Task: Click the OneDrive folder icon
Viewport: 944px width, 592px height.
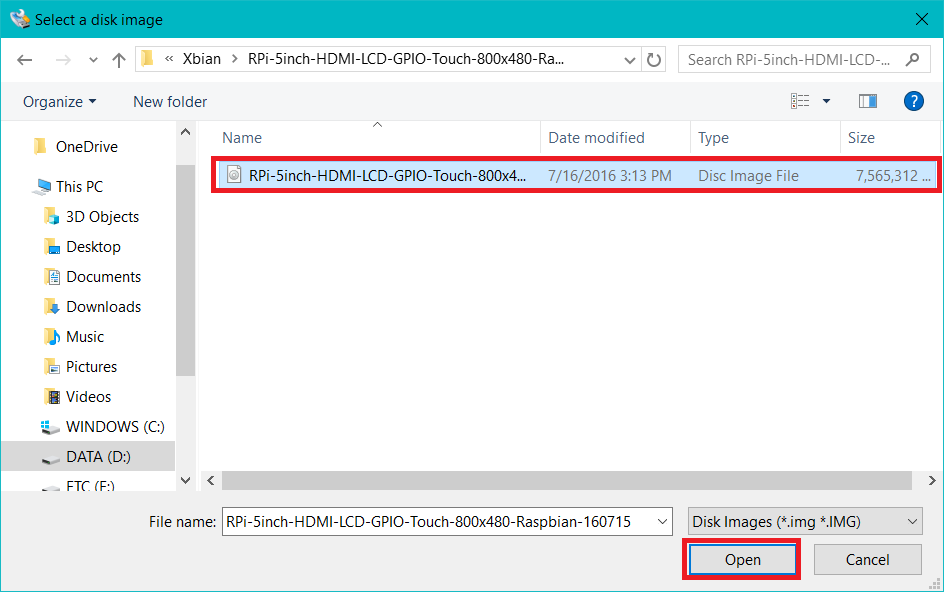Action: pyautogui.click(x=40, y=146)
